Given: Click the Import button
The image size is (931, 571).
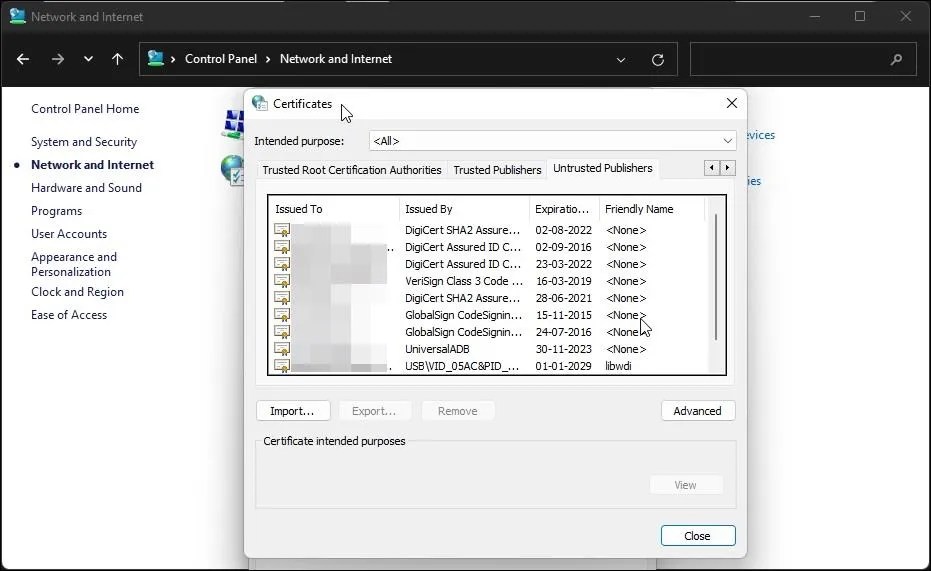Looking at the screenshot, I should point(293,411).
